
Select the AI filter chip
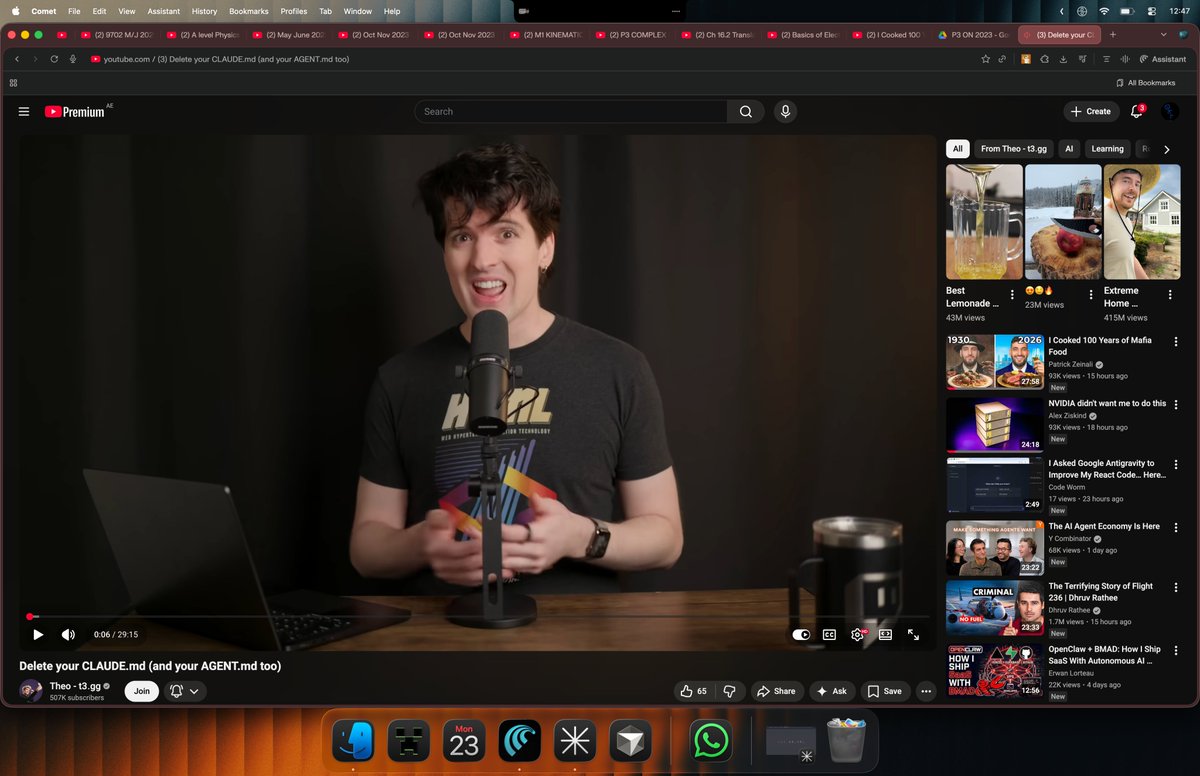(x=1069, y=149)
